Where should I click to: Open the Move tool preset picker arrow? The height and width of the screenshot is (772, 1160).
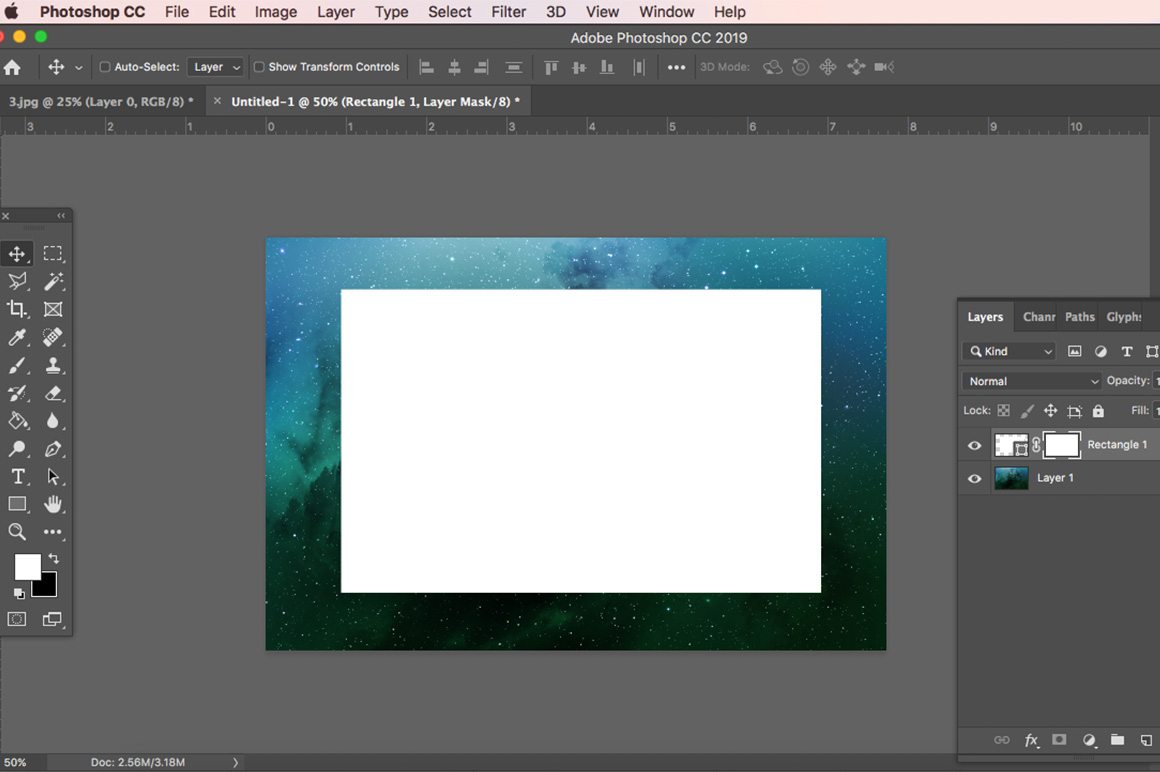78,67
